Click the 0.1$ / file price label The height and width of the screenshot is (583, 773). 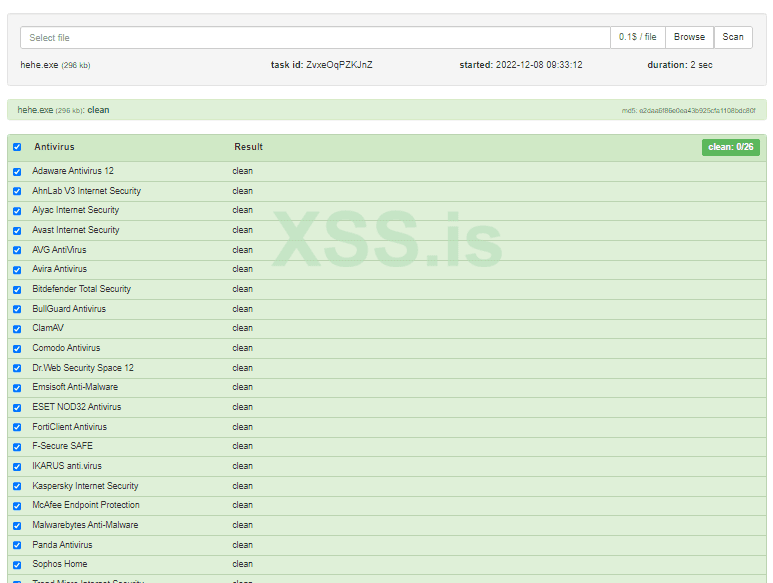tap(637, 37)
